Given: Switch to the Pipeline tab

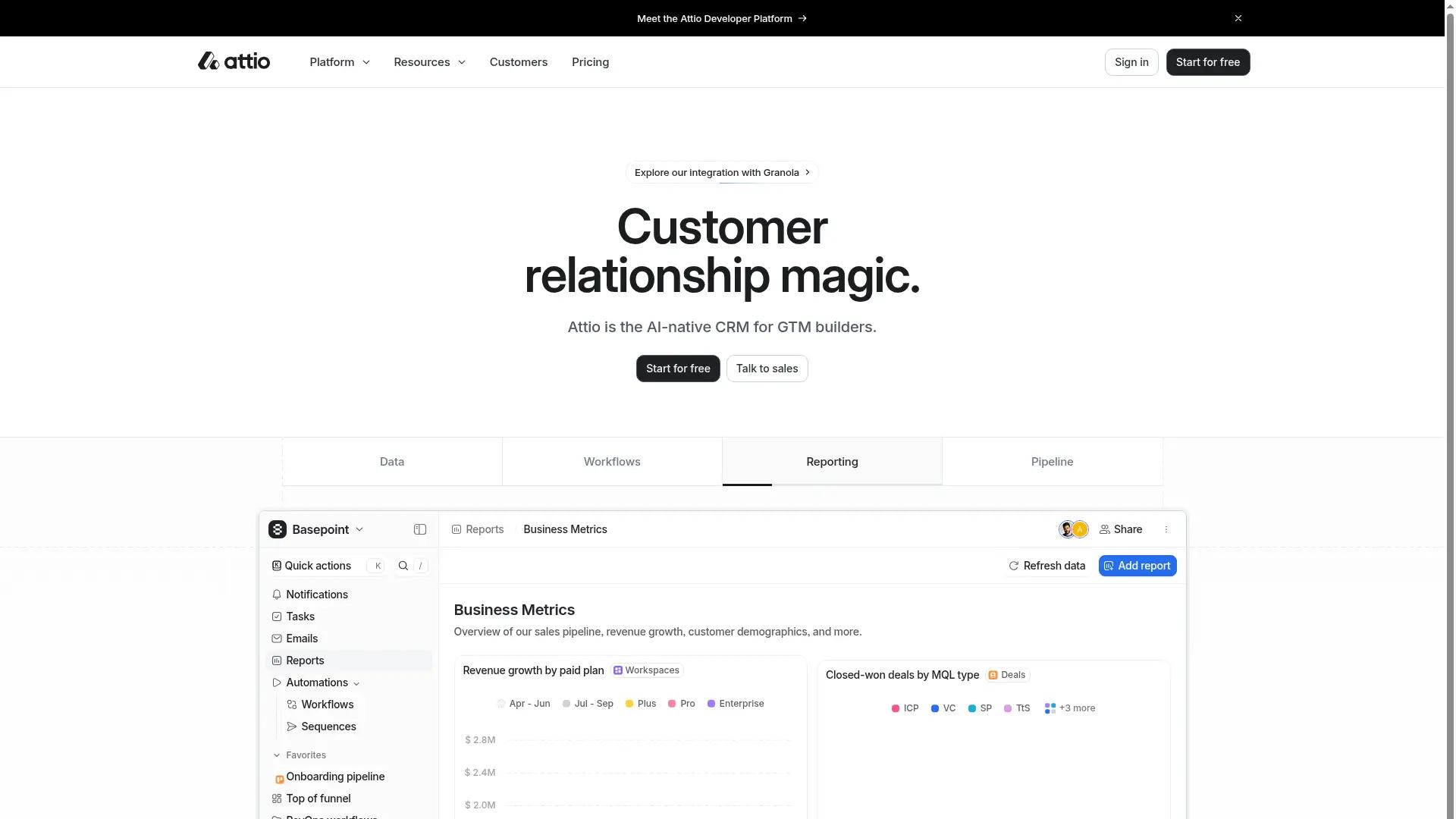Looking at the screenshot, I should 1051,461.
